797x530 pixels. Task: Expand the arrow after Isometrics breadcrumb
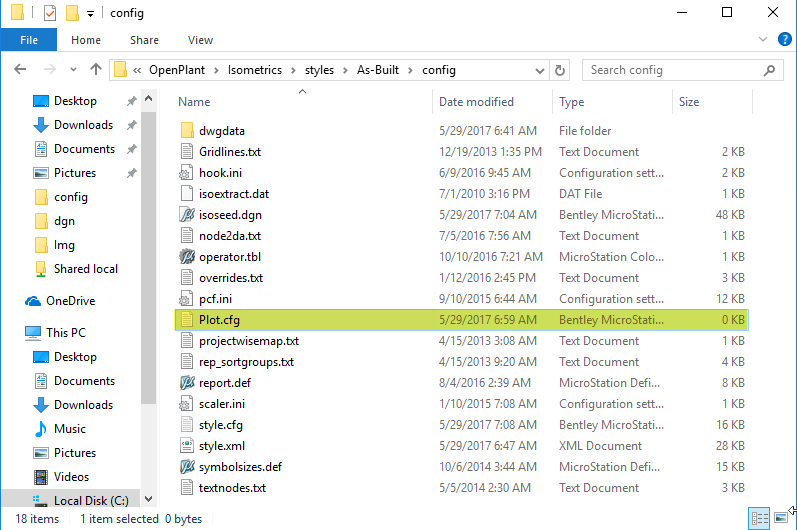293,70
